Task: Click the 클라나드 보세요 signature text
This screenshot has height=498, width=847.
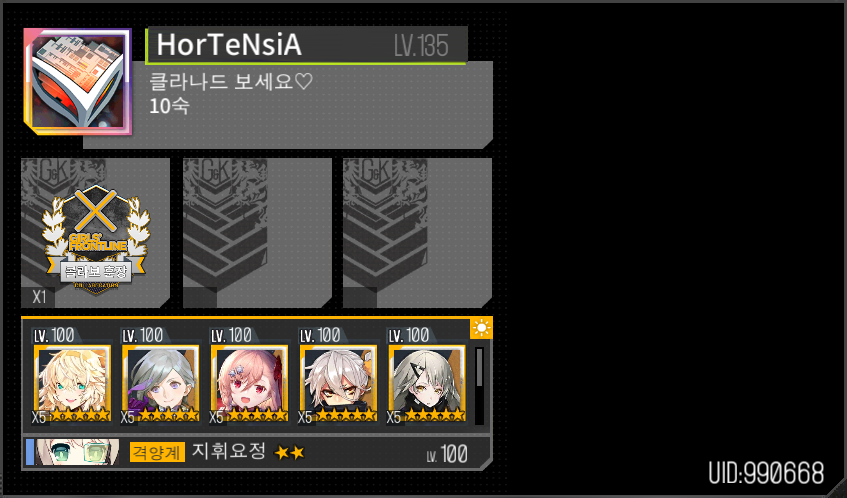Action: point(231,82)
